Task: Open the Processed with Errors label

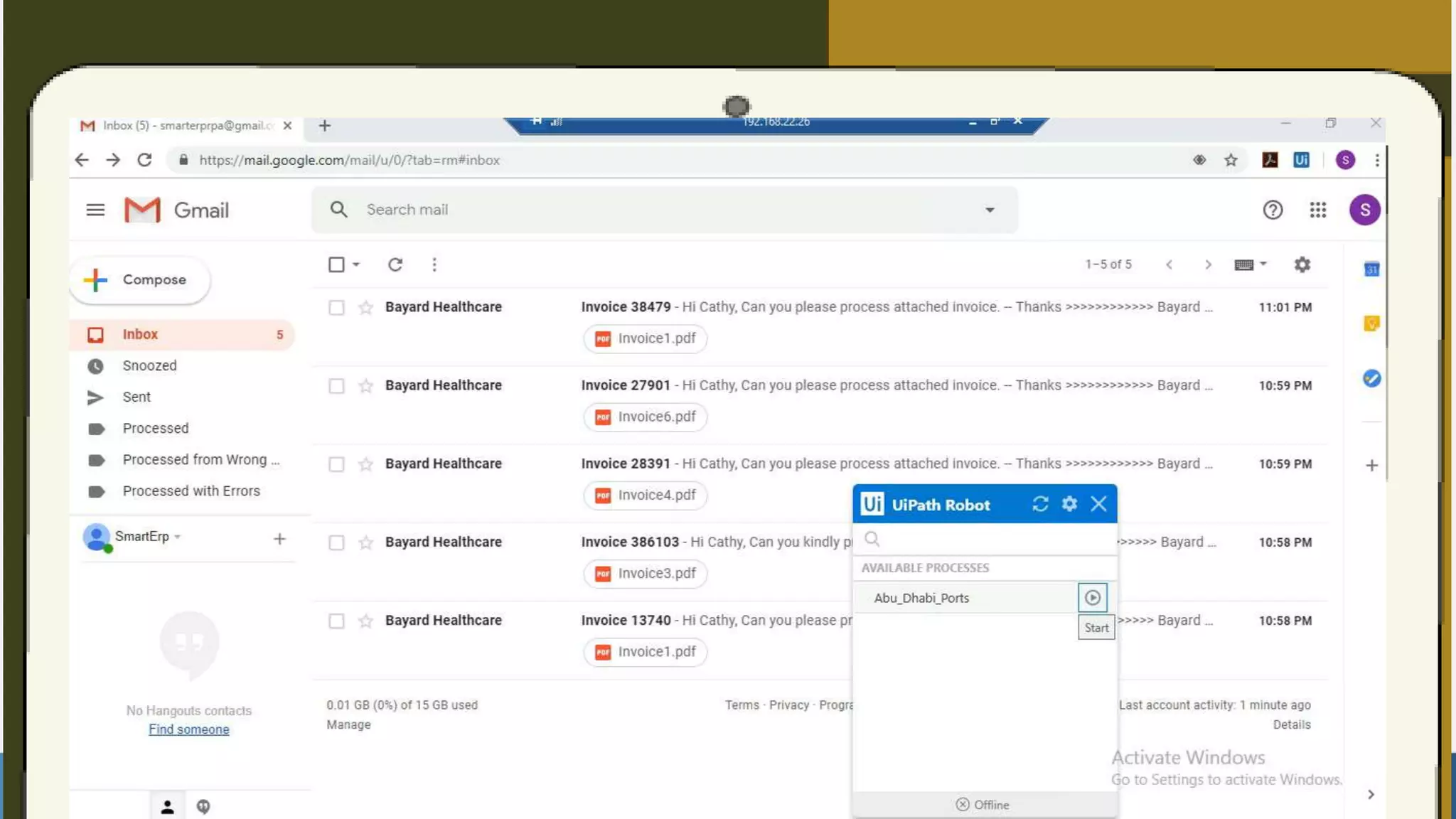Action: tap(191, 491)
